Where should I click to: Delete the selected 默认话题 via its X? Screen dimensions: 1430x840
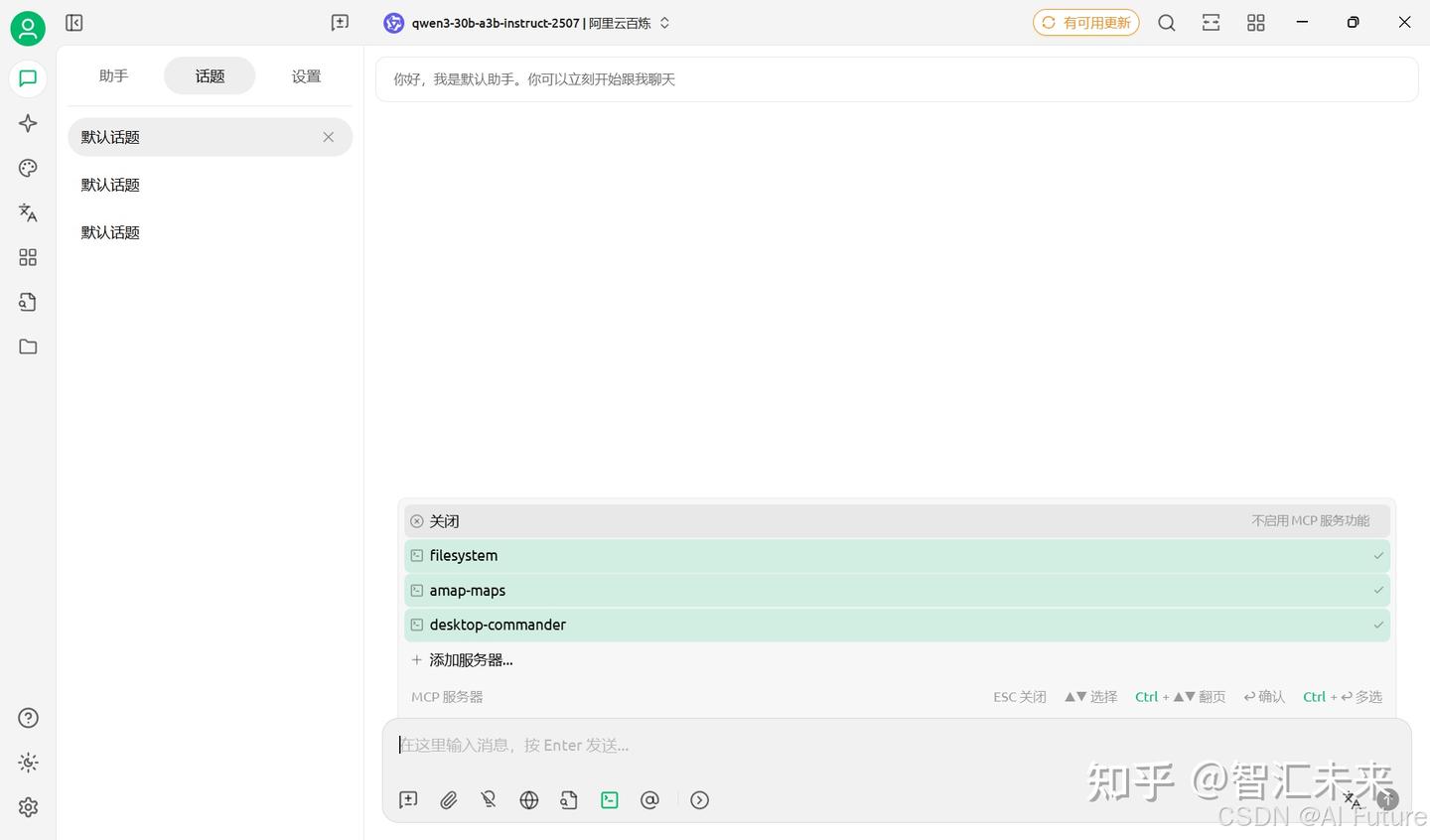[x=329, y=137]
